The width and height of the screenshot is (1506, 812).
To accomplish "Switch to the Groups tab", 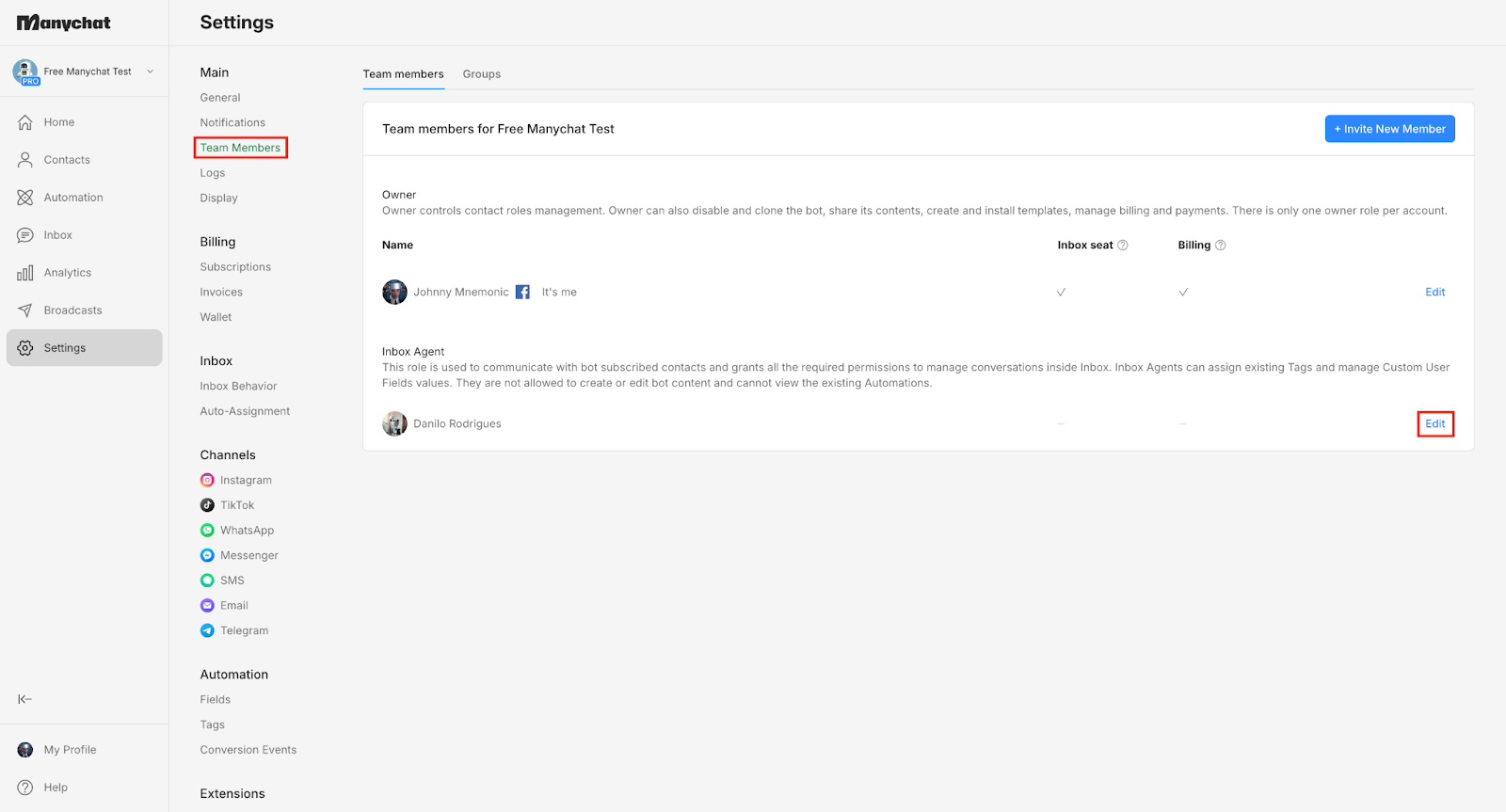I will [x=482, y=74].
